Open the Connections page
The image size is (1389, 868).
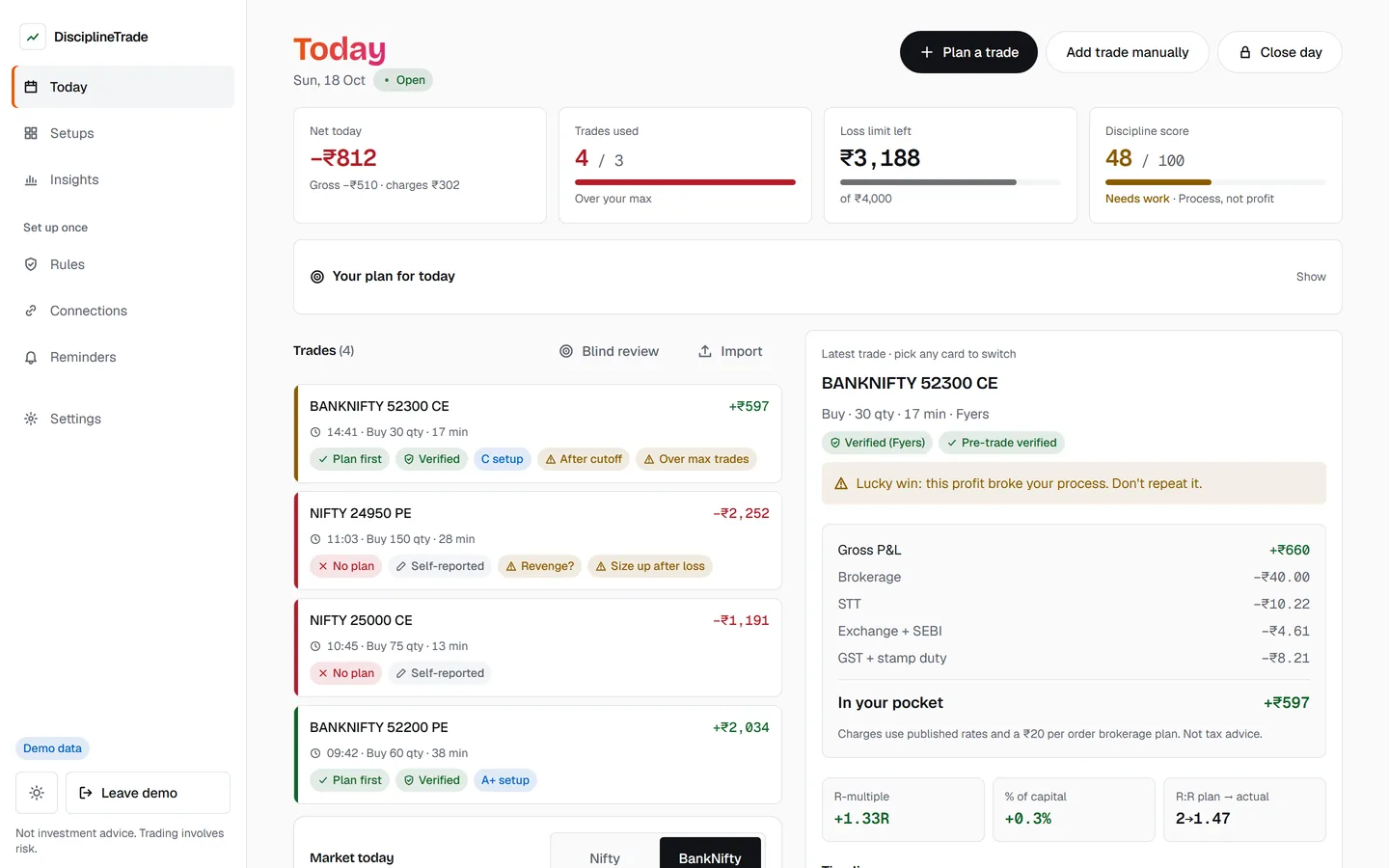tap(123, 311)
